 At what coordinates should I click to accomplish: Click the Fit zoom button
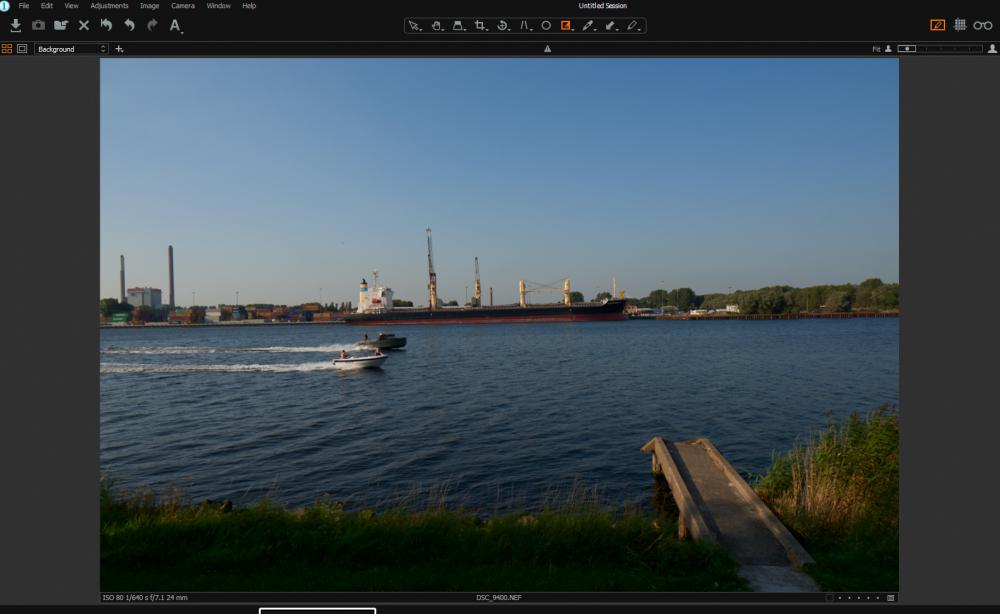[x=876, y=49]
